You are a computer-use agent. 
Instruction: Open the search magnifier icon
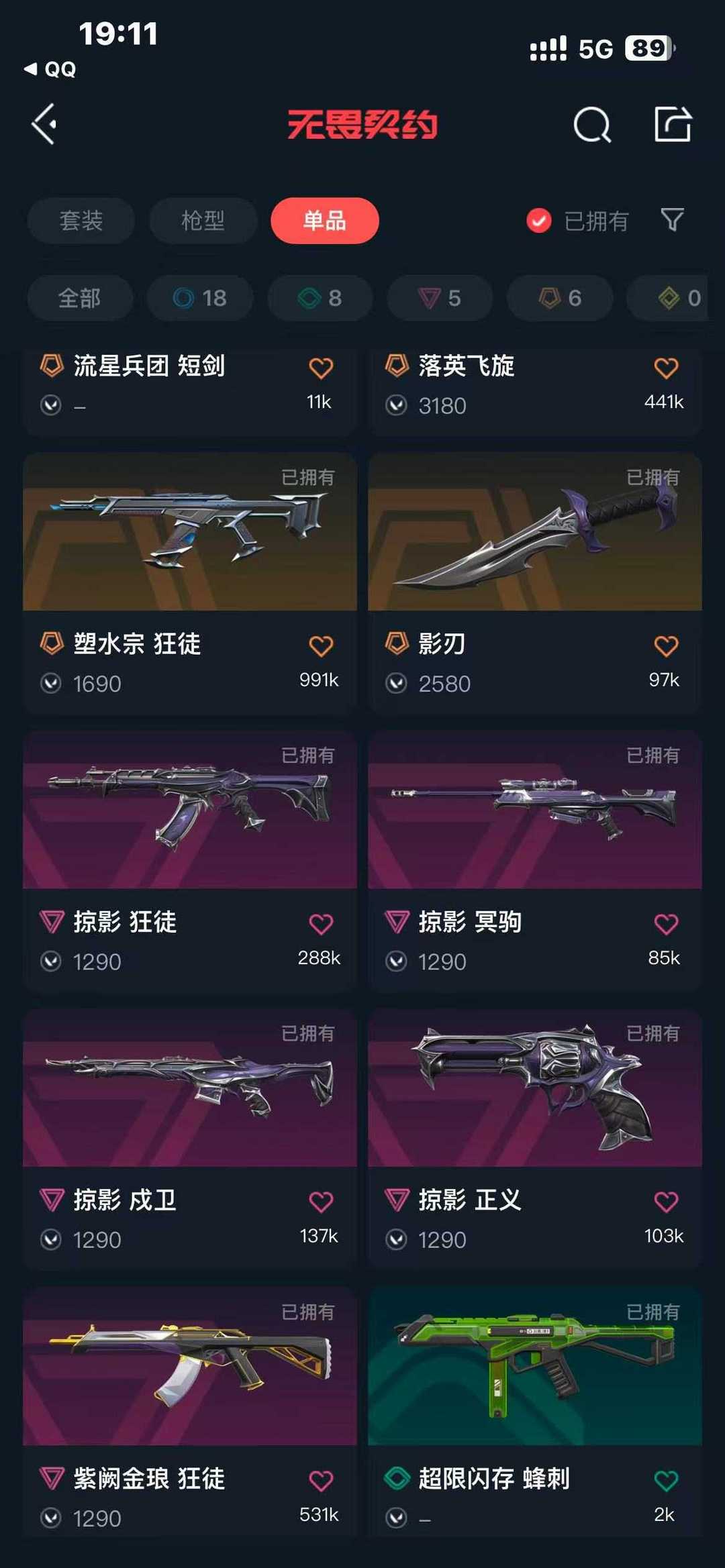(592, 125)
